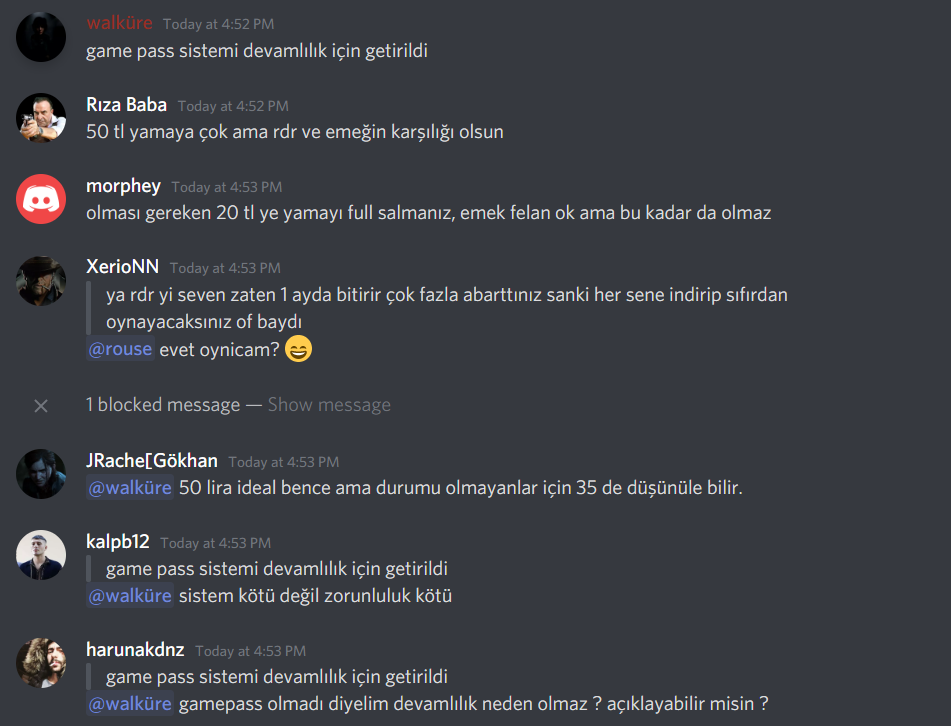Open walküre's dark avatar at top
The height and width of the screenshot is (726, 951).
(41, 36)
